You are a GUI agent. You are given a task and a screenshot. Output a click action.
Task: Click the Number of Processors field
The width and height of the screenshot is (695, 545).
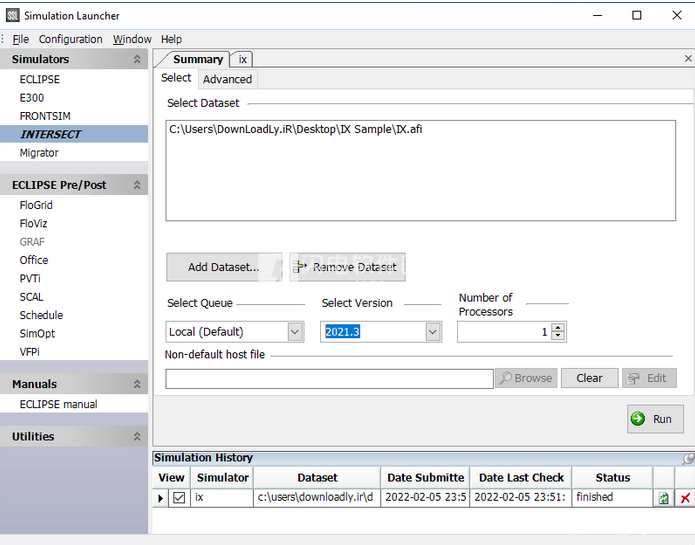504,332
